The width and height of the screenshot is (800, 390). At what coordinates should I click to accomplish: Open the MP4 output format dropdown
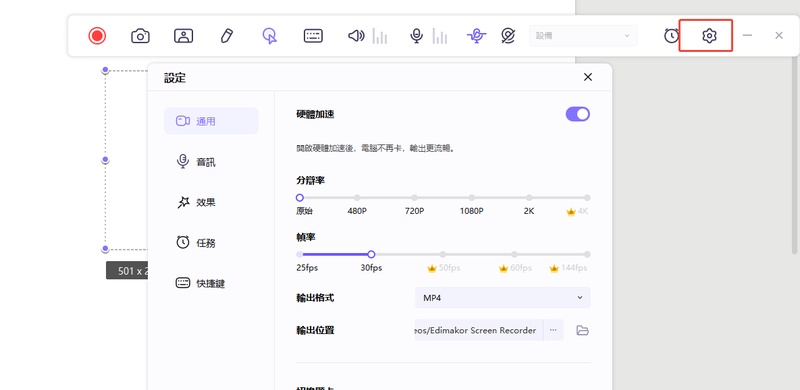tap(503, 298)
